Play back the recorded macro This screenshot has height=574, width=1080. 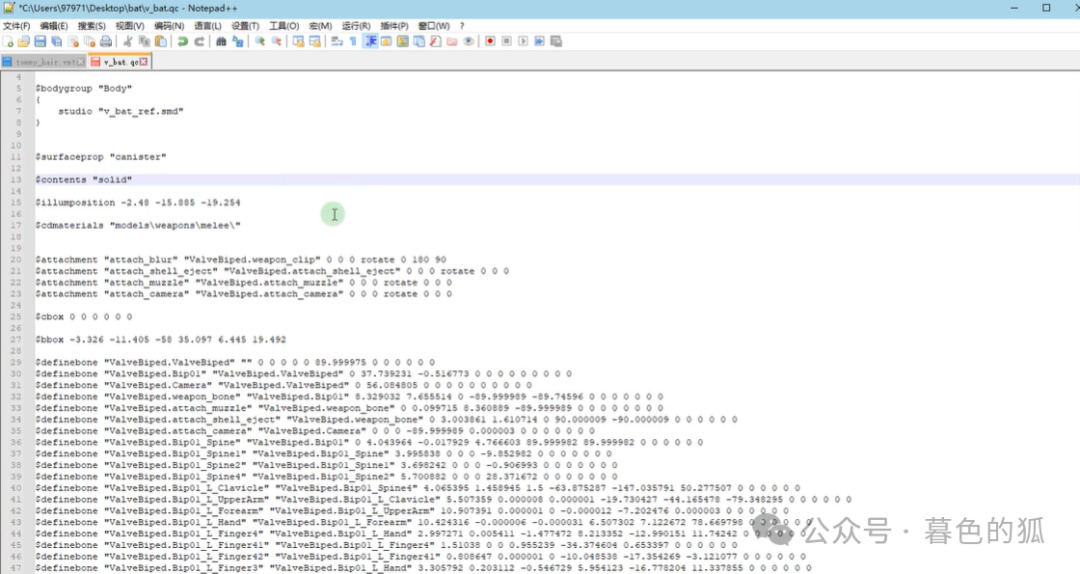click(x=523, y=41)
